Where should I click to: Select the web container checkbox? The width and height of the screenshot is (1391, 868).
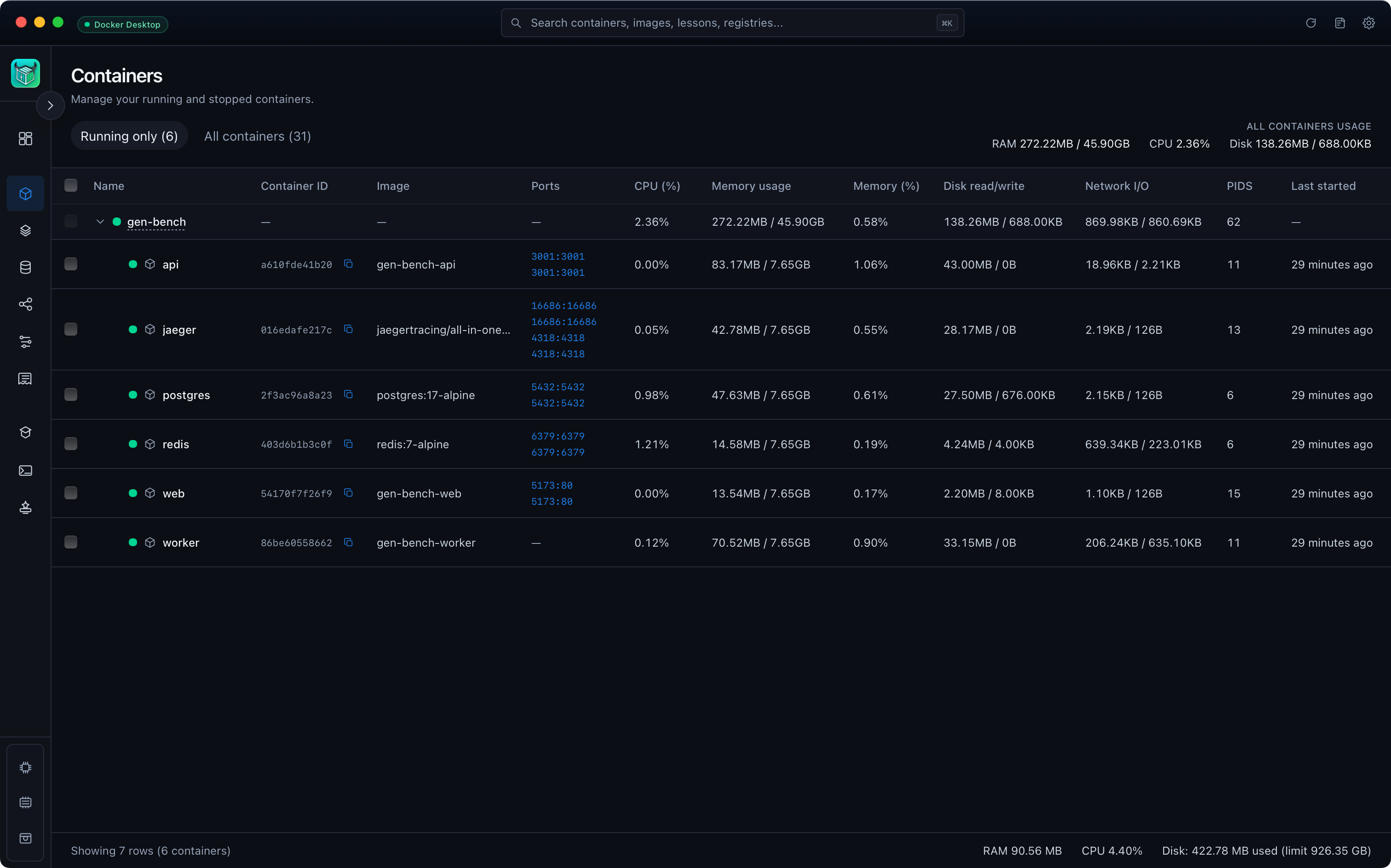pyautogui.click(x=71, y=492)
